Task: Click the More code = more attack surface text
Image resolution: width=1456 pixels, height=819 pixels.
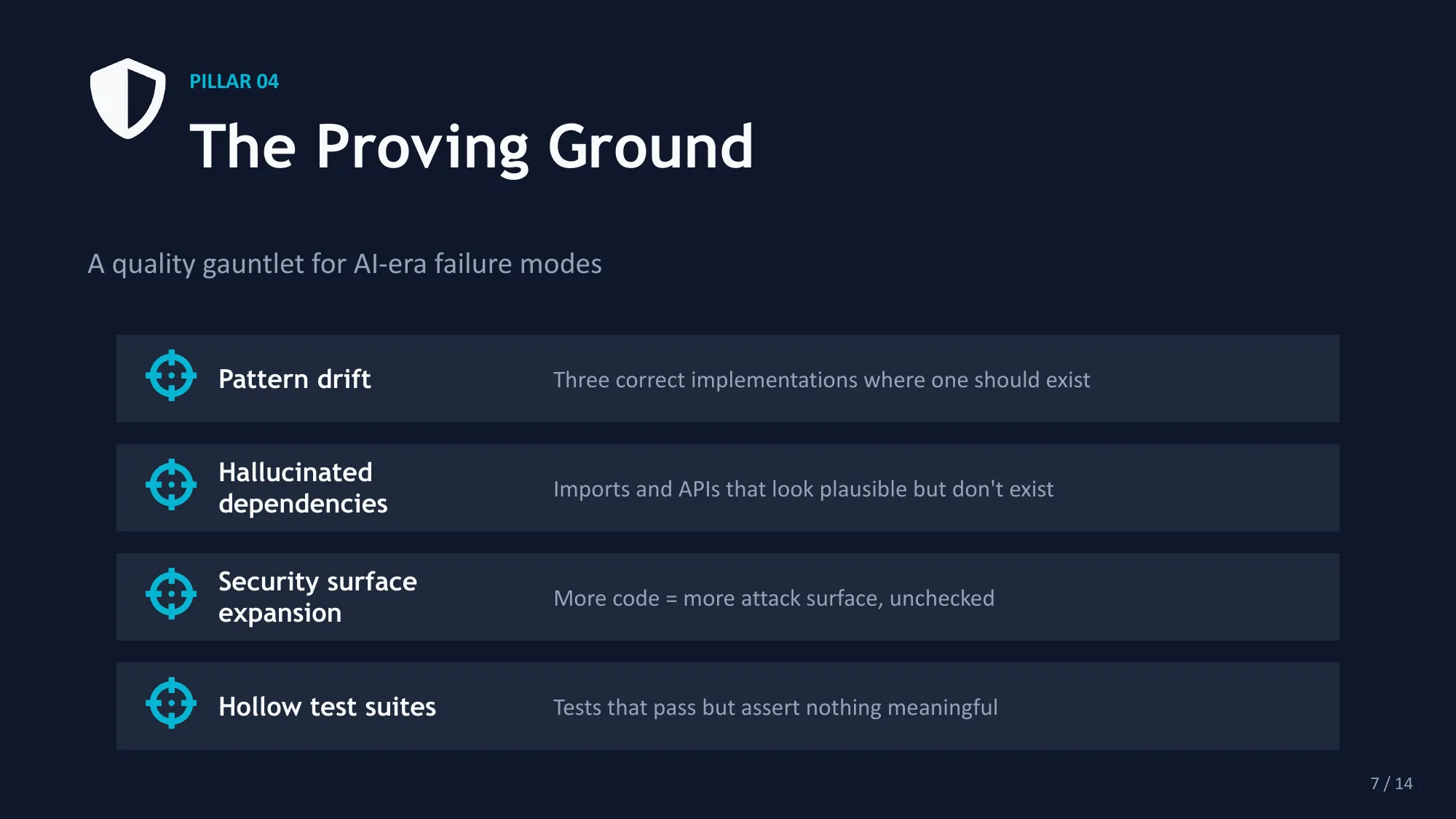Action: (773, 598)
